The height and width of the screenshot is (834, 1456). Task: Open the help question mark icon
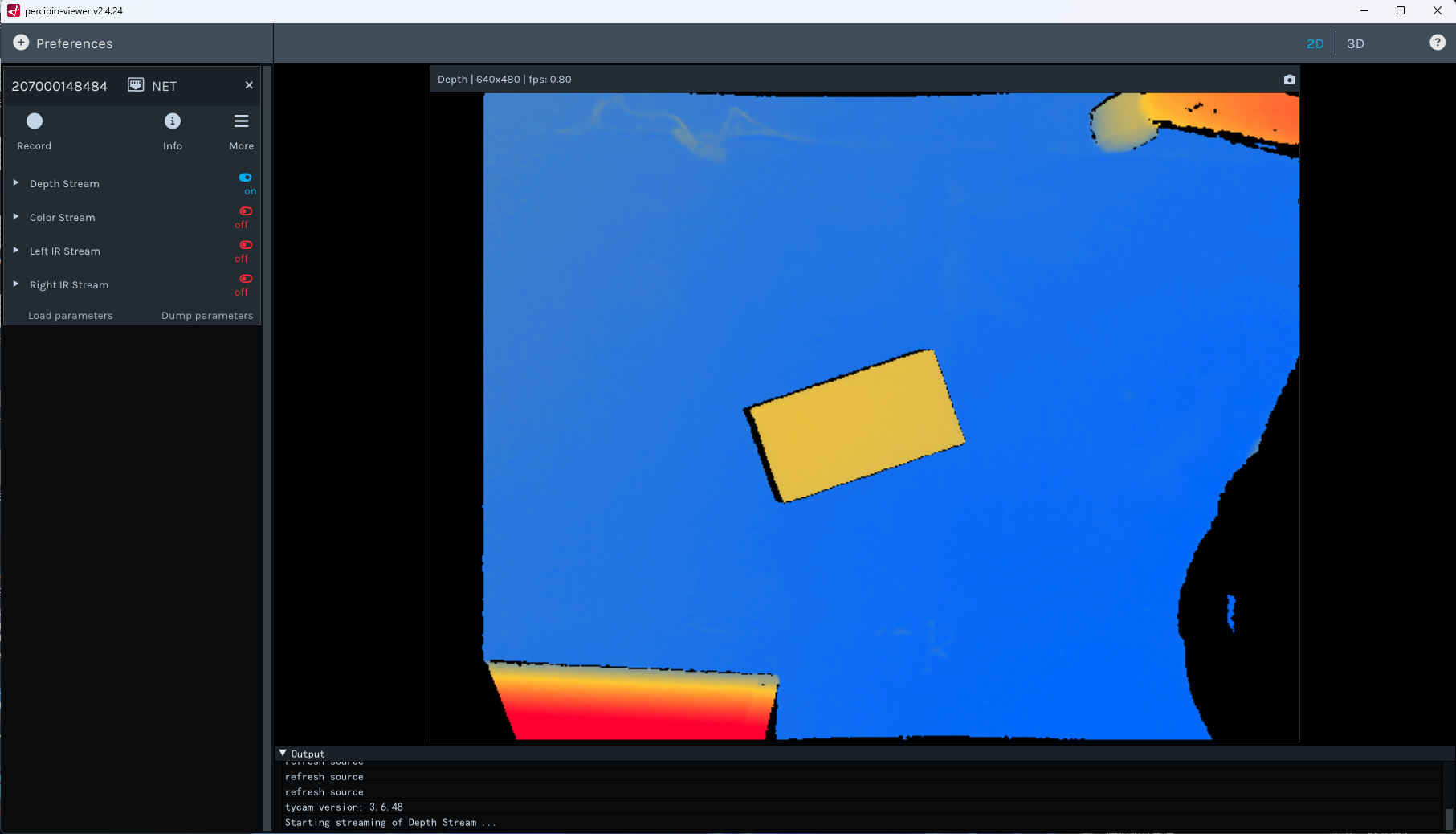point(1438,43)
